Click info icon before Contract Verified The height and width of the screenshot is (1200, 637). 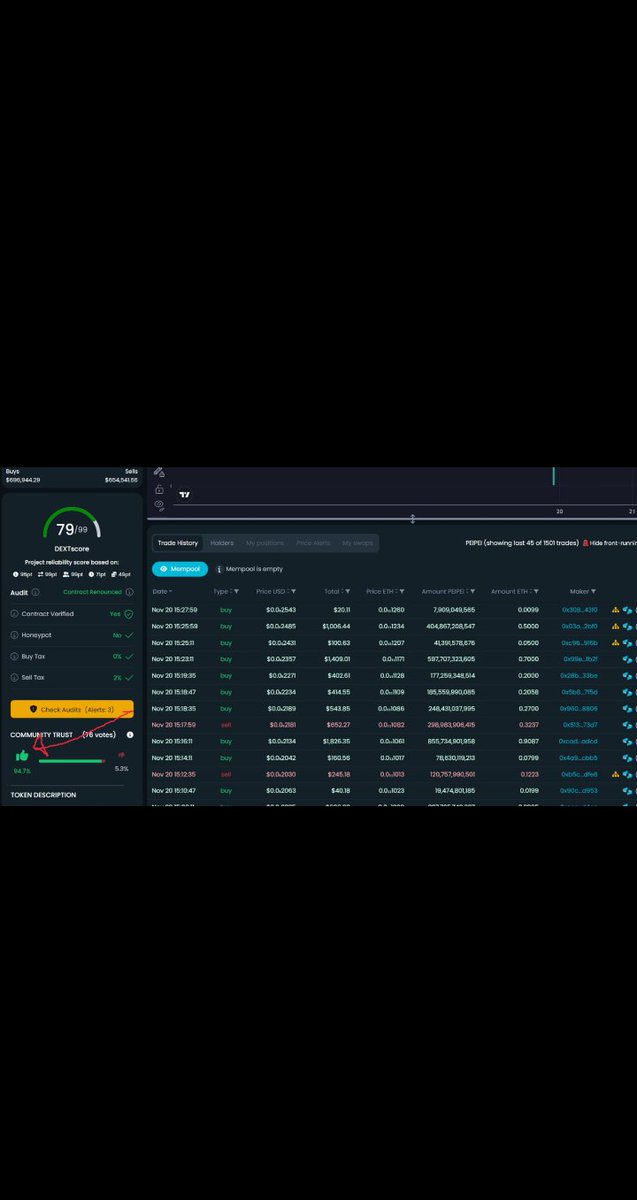pyautogui.click(x=15, y=613)
